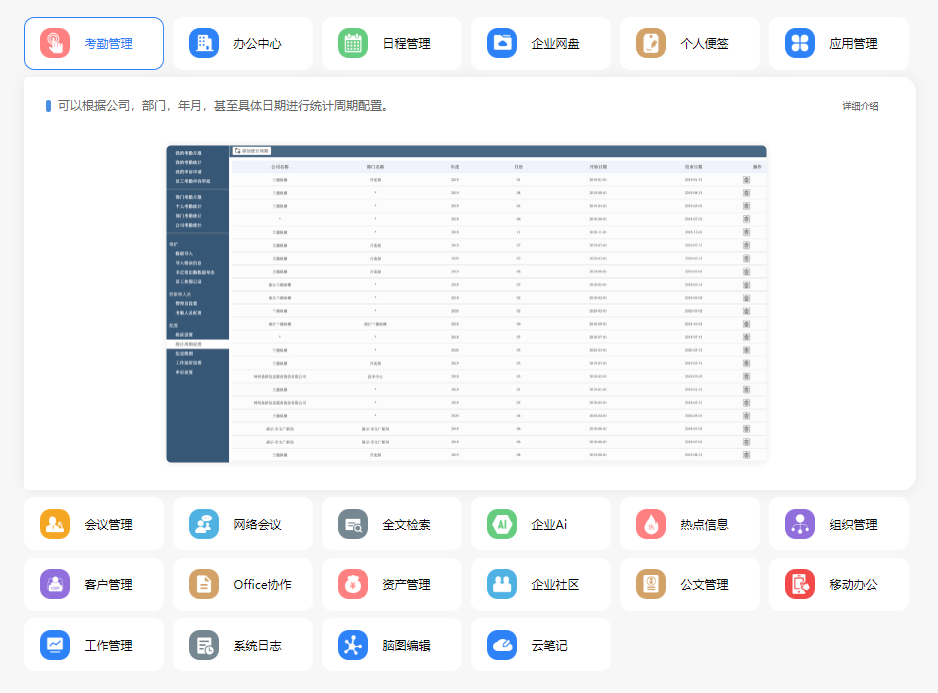The width and height of the screenshot is (938, 693).
Task: Click the 全文检索 search icon
Action: click(x=353, y=524)
